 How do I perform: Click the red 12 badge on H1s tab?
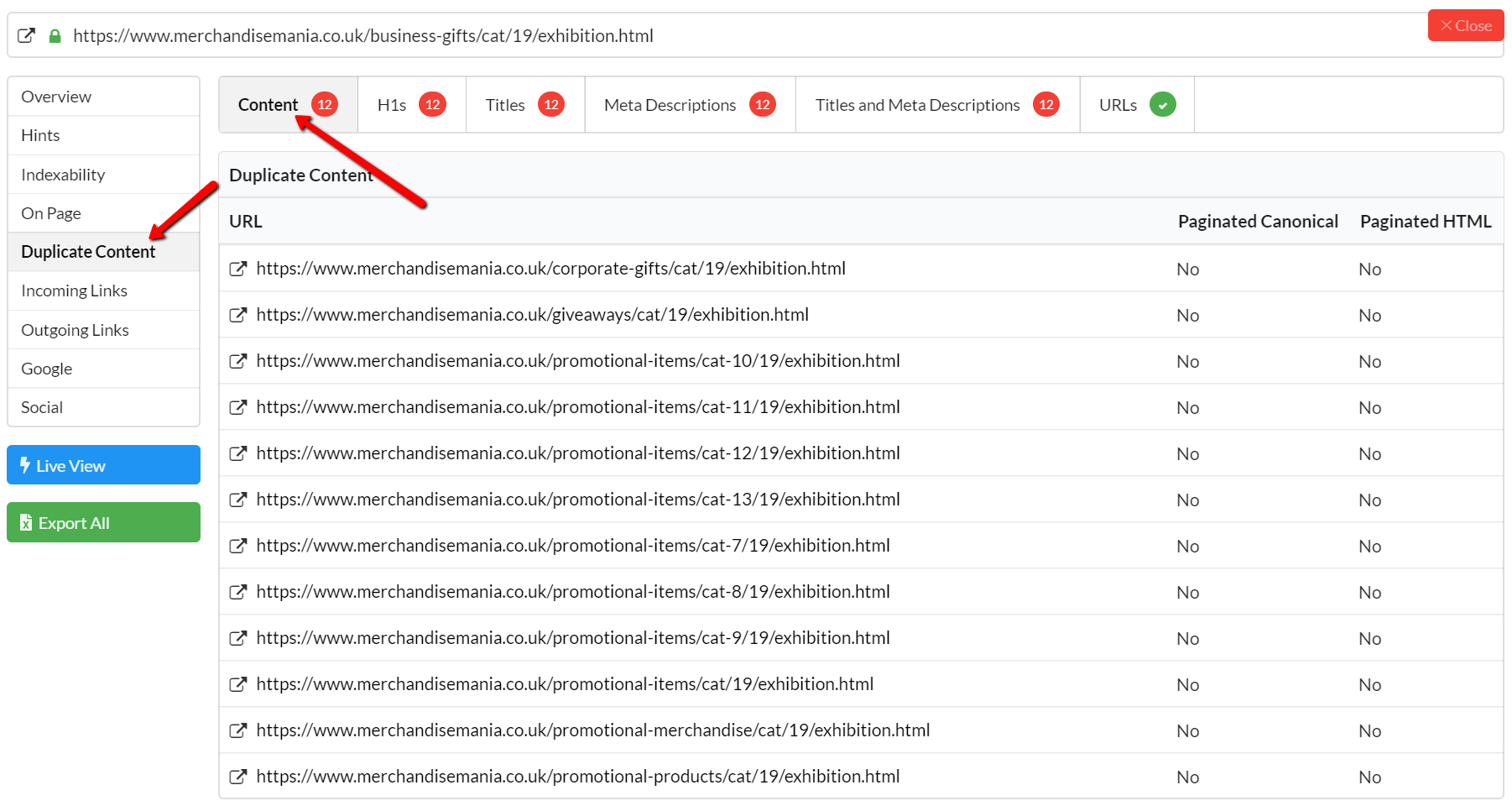click(x=432, y=104)
